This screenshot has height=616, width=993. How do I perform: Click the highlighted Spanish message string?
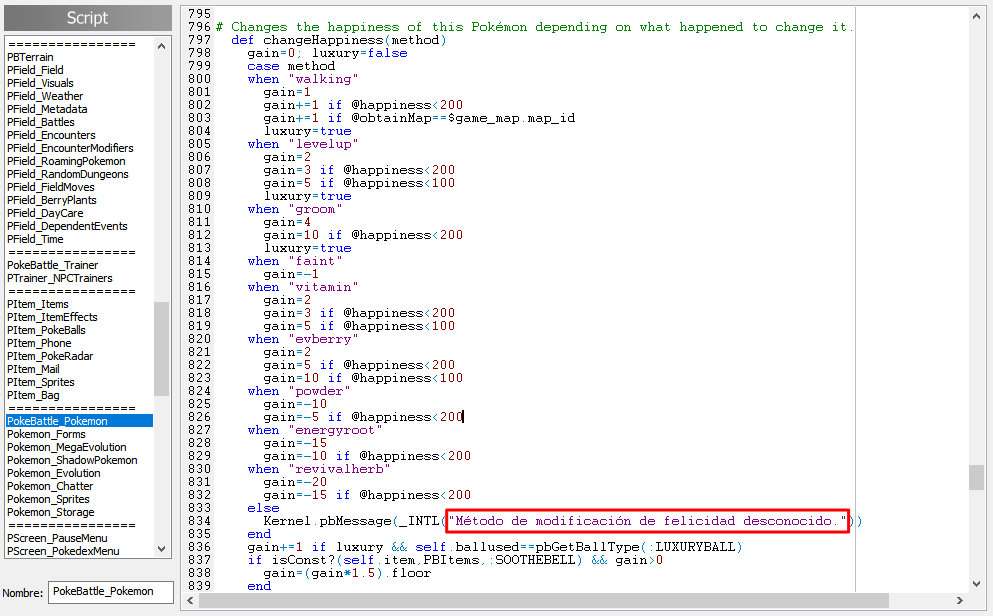[647, 521]
